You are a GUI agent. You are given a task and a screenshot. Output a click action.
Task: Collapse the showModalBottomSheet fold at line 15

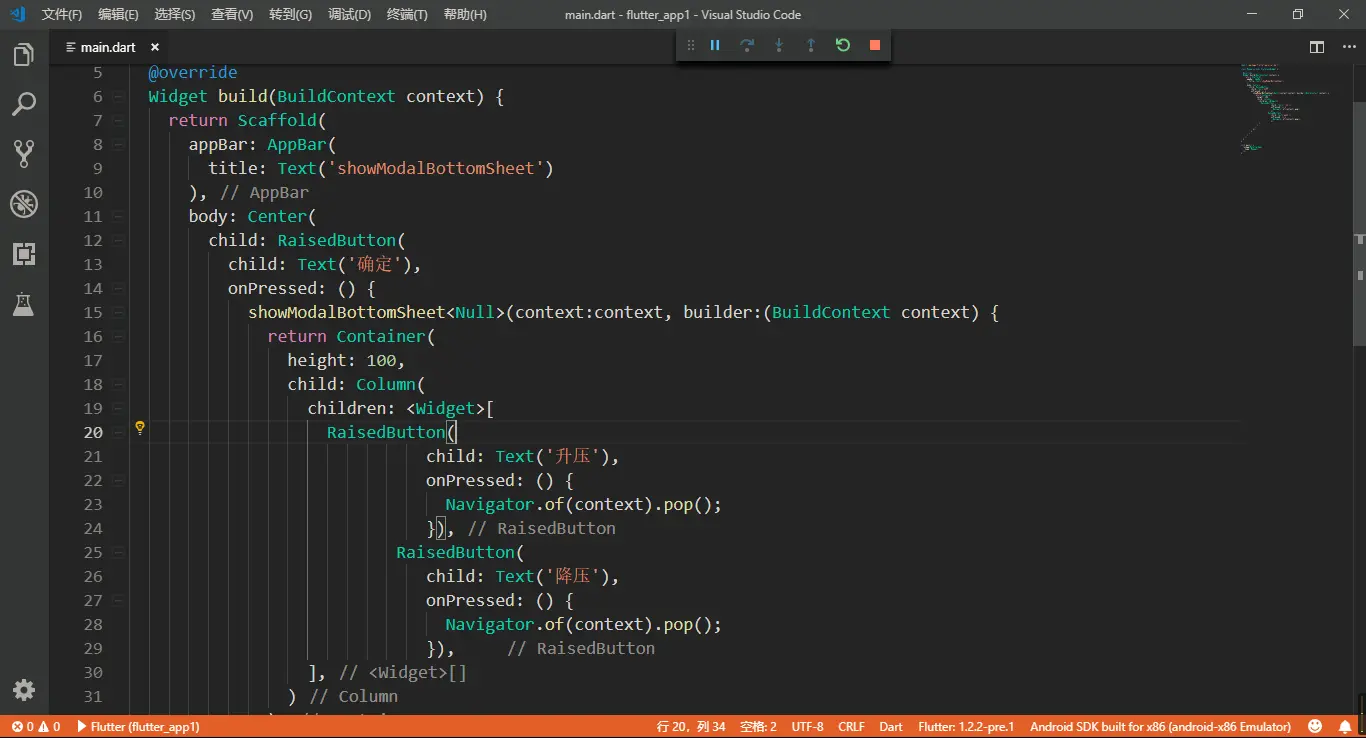[119, 313]
